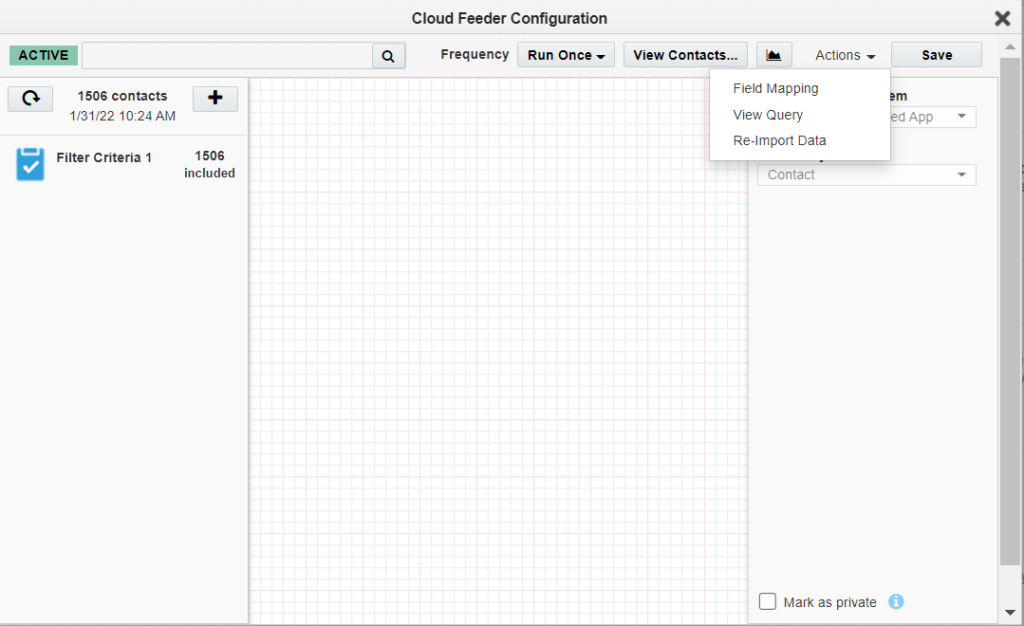
Task: Choose View Query menu item
Action: 767,115
